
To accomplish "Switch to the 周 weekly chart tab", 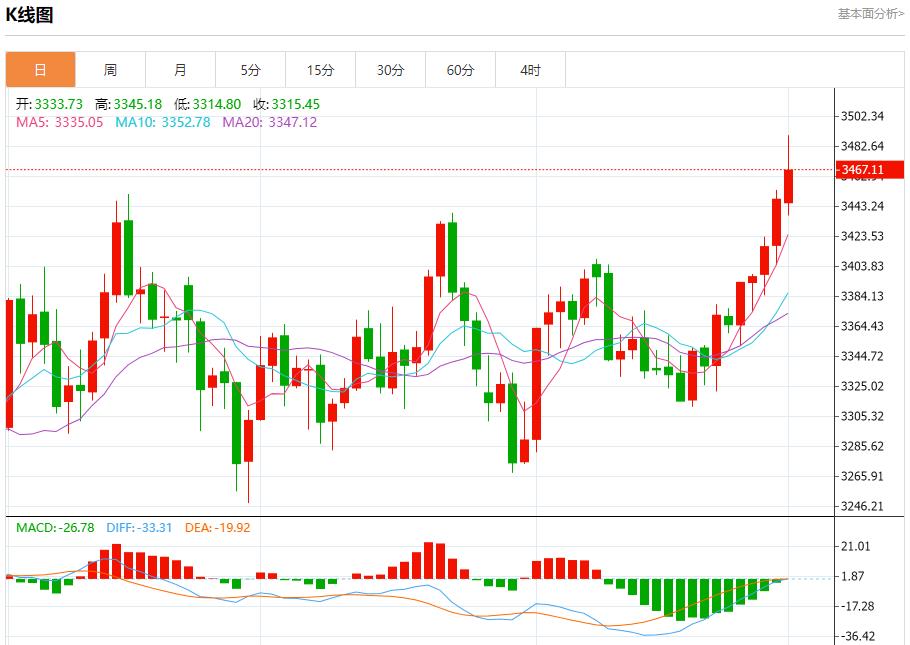I will coord(110,69).
